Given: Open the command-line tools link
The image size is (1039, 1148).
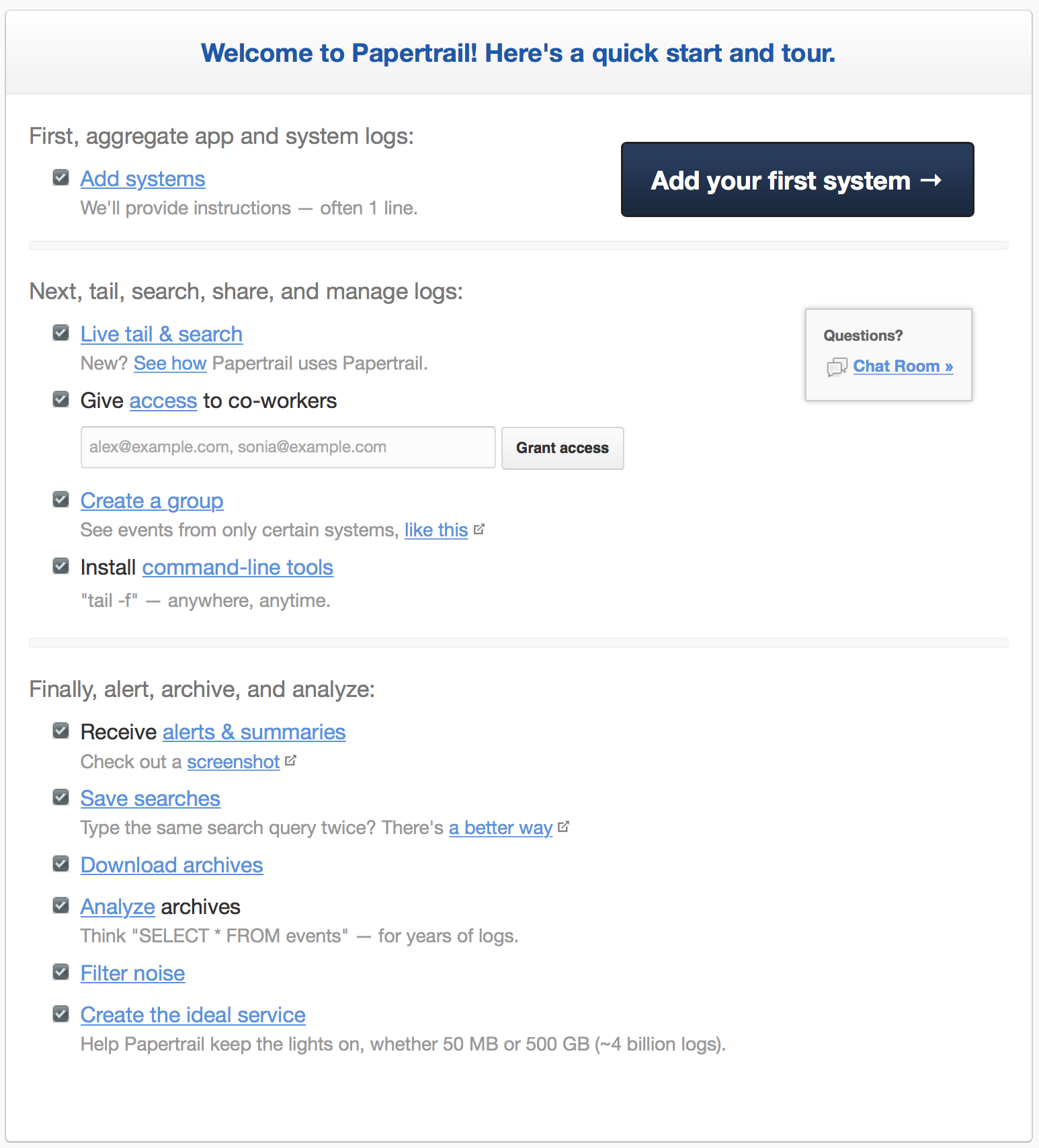Looking at the screenshot, I should 238,567.
